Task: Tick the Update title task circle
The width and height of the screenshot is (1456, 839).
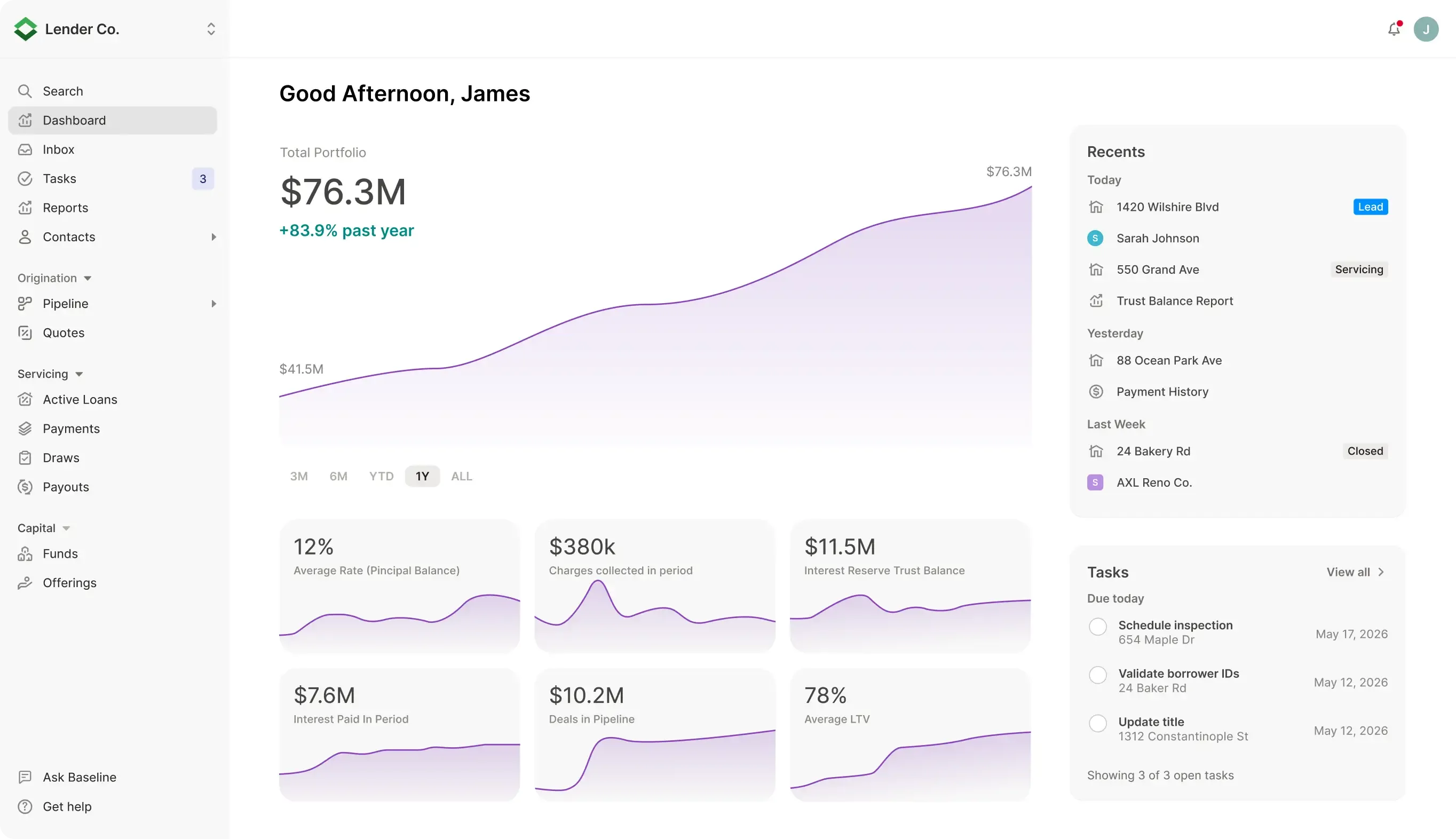Action: click(1098, 723)
